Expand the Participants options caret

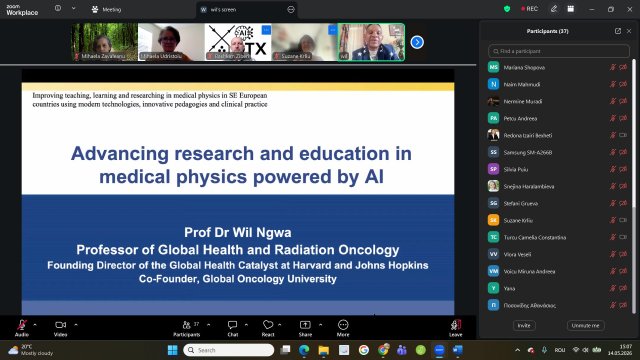point(209,324)
